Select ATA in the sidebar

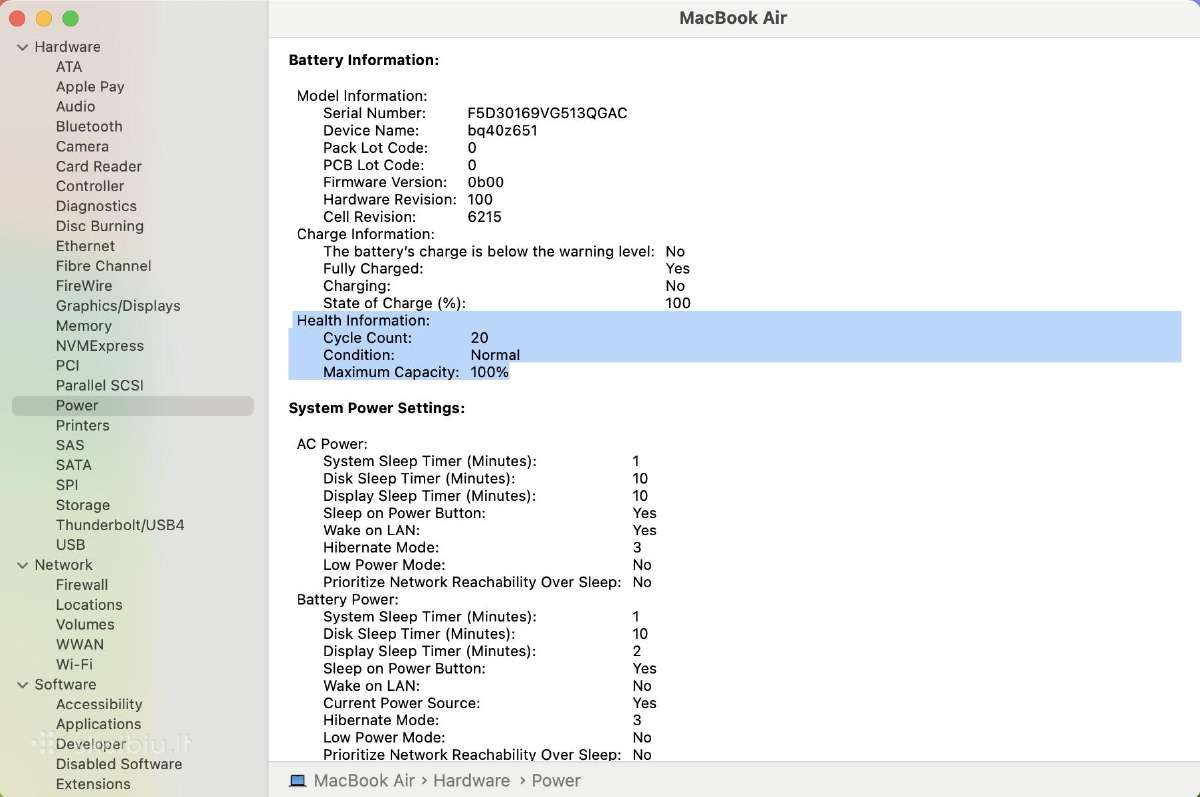point(69,67)
